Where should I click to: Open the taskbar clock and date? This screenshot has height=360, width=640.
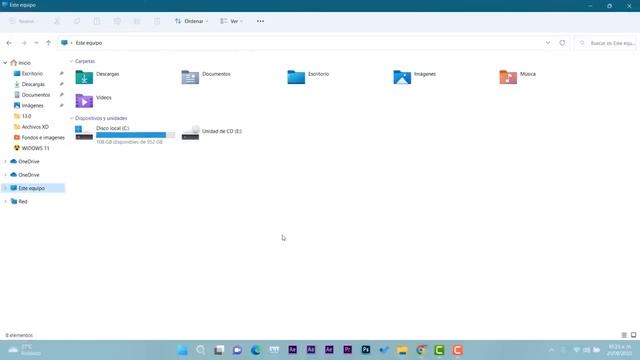[620, 350]
